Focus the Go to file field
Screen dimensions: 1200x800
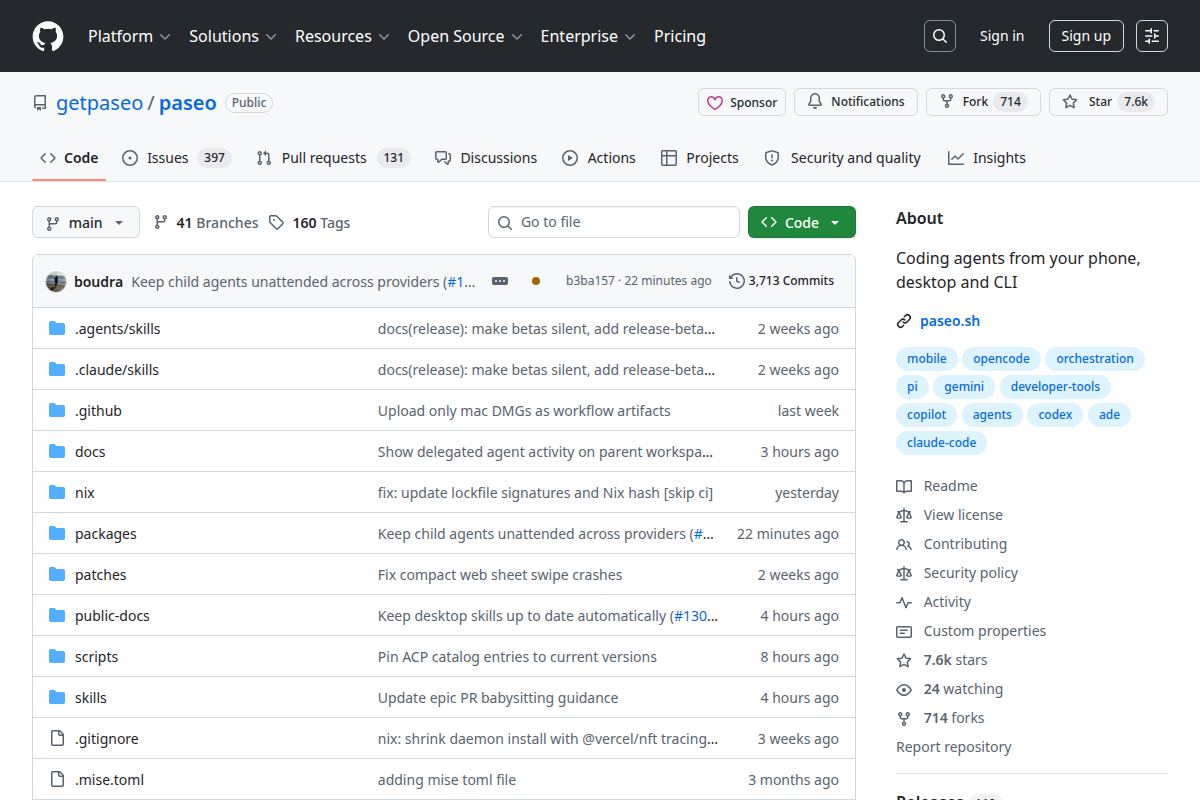(x=614, y=222)
